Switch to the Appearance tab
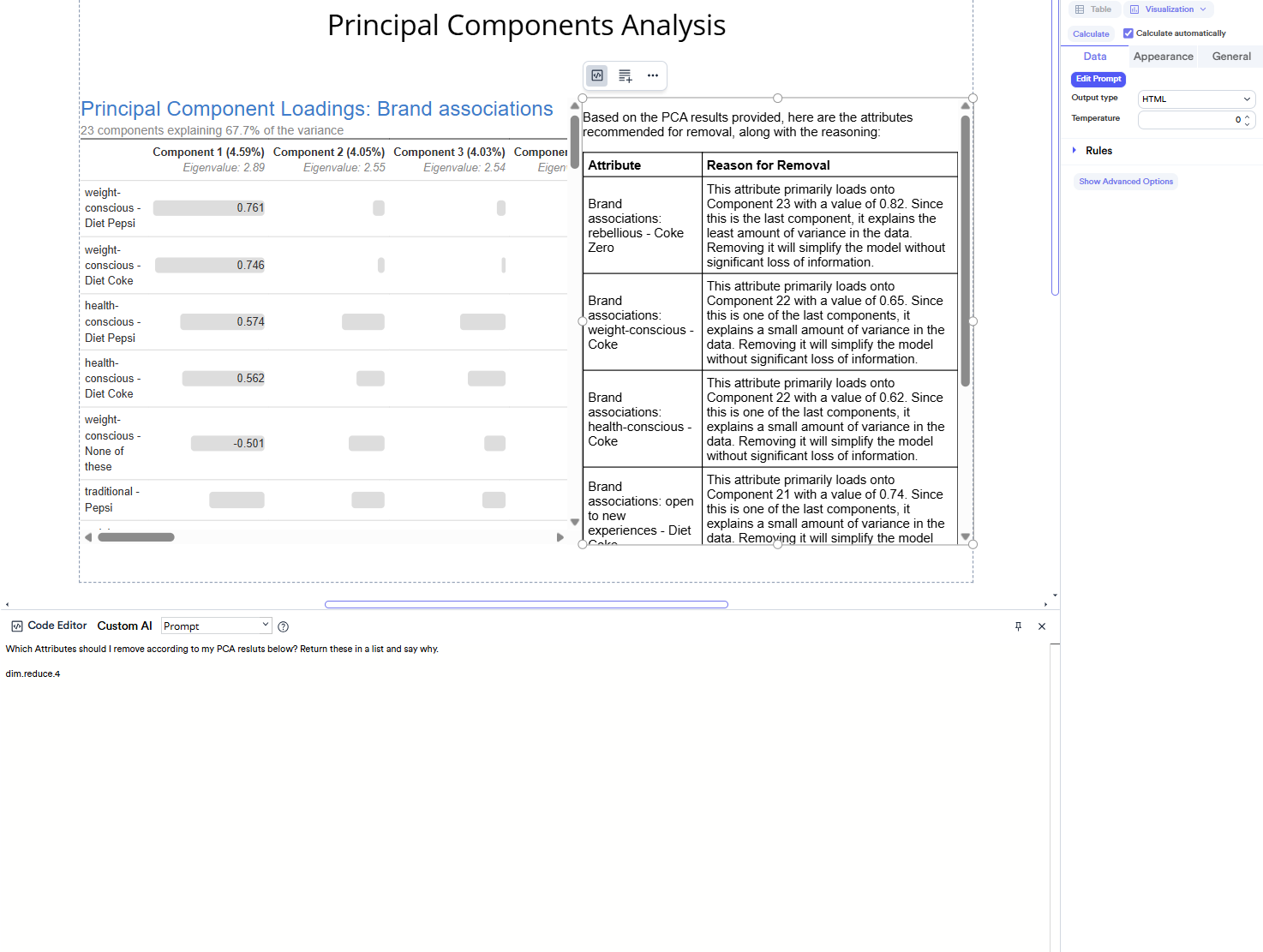1263x952 pixels. pyautogui.click(x=1163, y=57)
